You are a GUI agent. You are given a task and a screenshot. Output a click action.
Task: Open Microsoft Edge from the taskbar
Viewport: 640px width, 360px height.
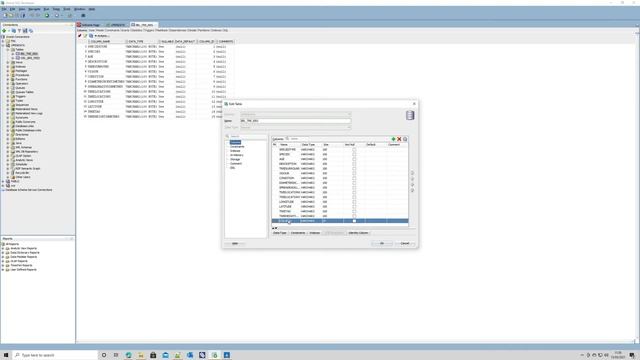(x=129, y=355)
